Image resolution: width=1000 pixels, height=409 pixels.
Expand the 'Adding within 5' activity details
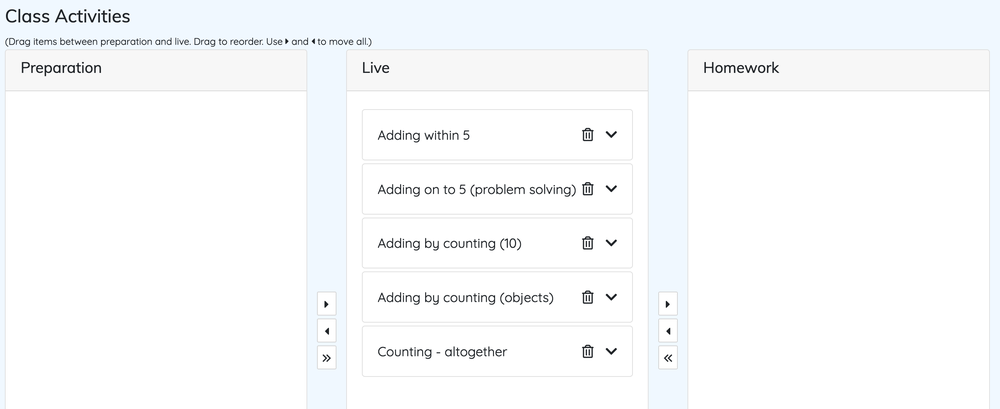point(612,135)
